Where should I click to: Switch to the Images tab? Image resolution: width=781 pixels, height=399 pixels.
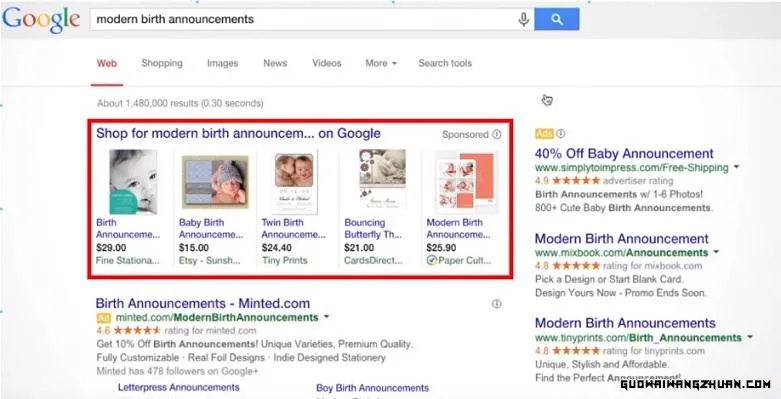(223, 63)
